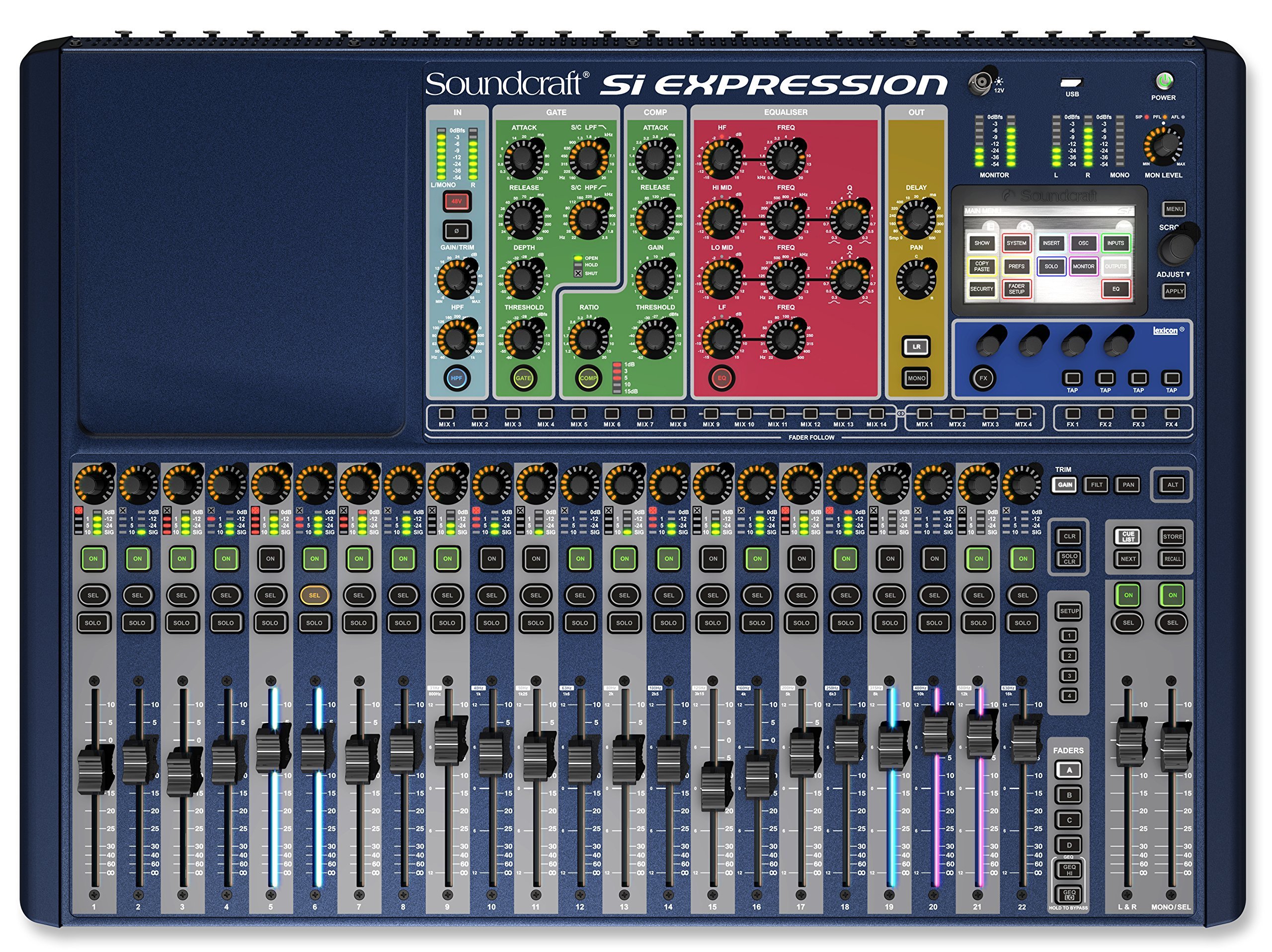Switch to fader layer D
The image size is (1272, 952).
[1069, 845]
